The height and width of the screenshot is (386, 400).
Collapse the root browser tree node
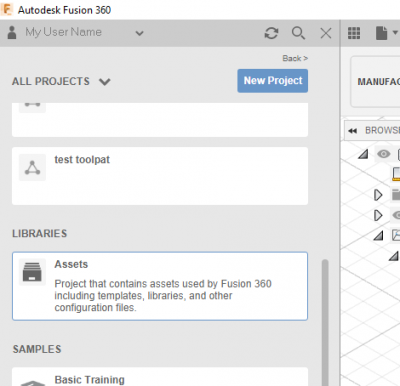(x=363, y=154)
